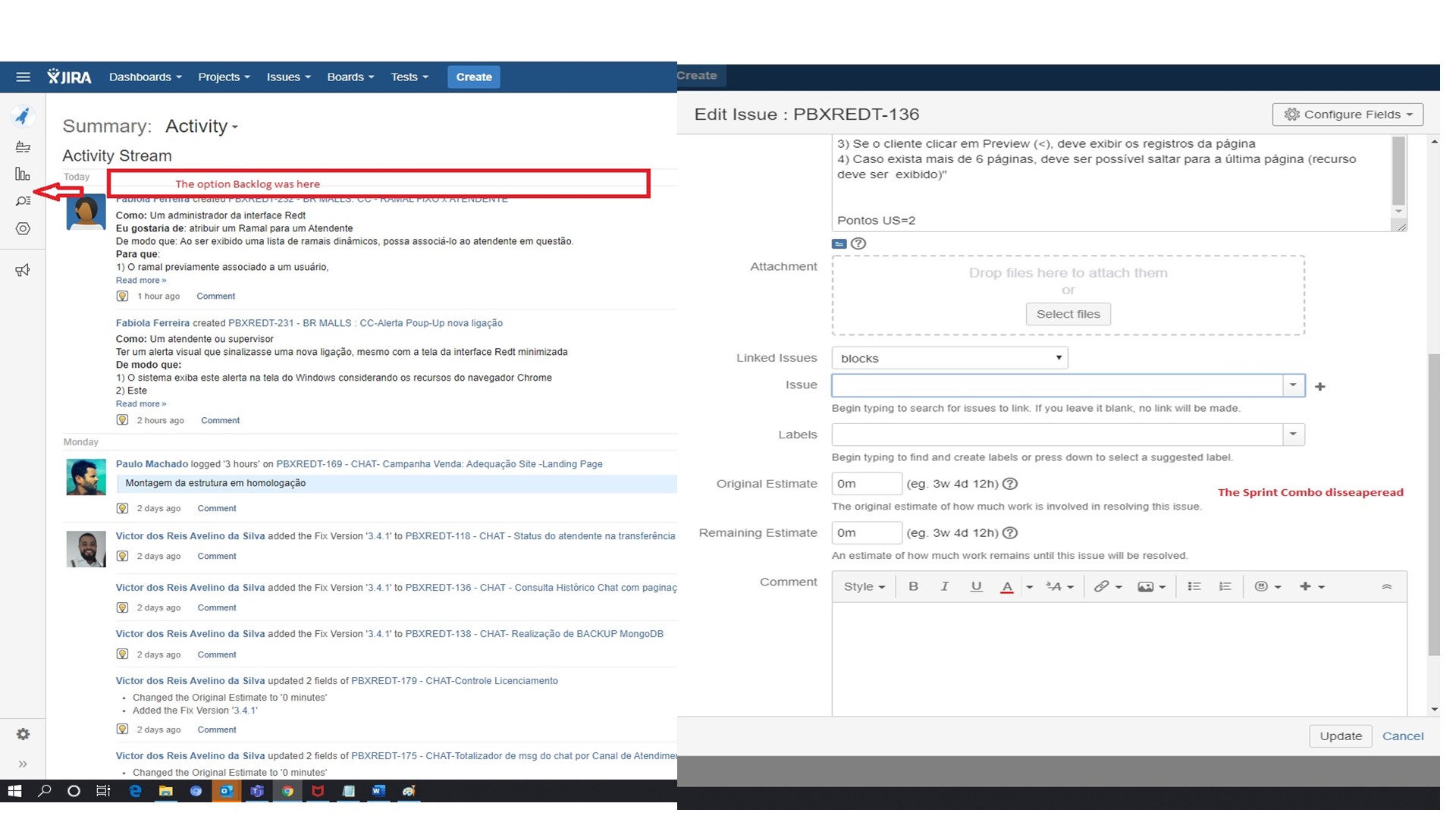
Task: Click help icon next to Remaining Estimate
Action: [x=1010, y=533]
